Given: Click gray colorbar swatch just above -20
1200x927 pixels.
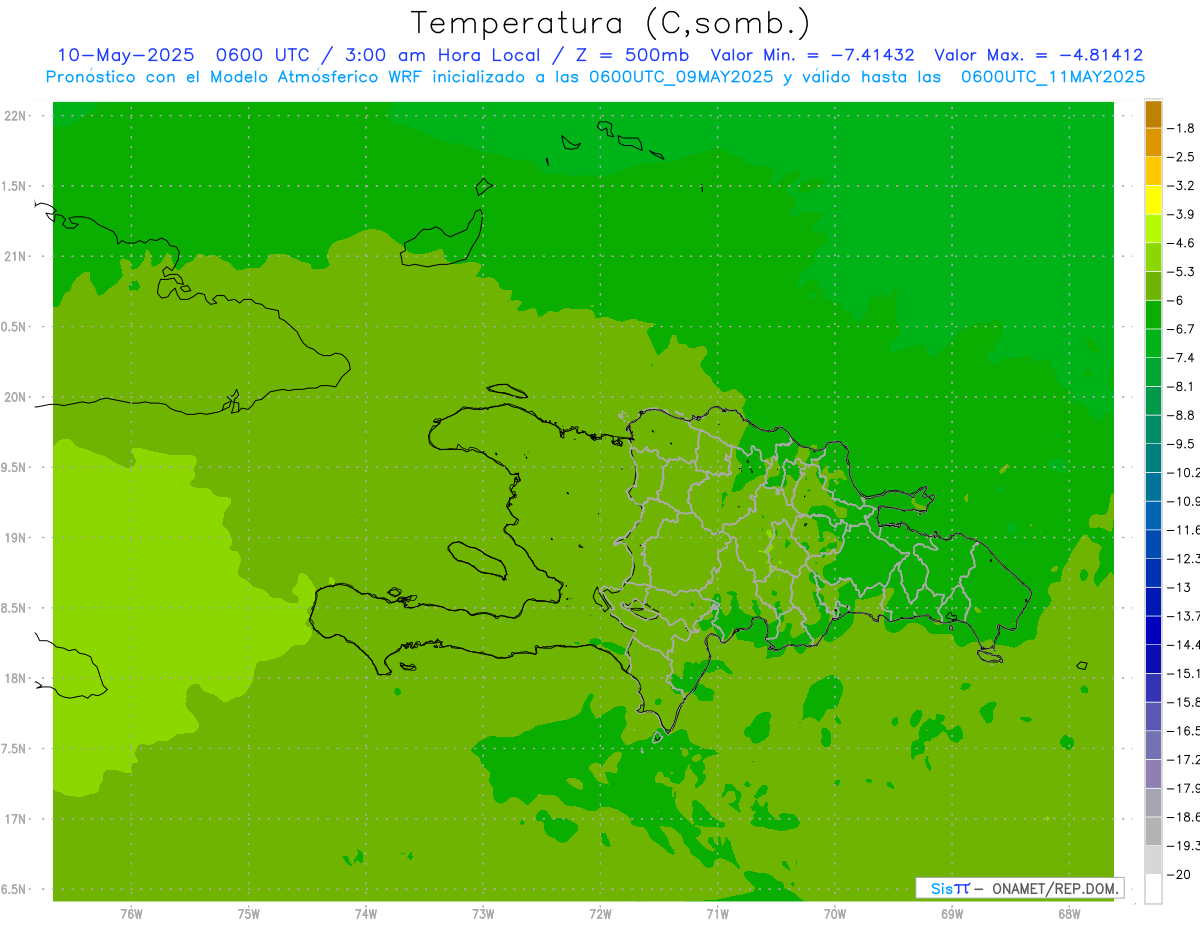Looking at the screenshot, I should click(1153, 859).
